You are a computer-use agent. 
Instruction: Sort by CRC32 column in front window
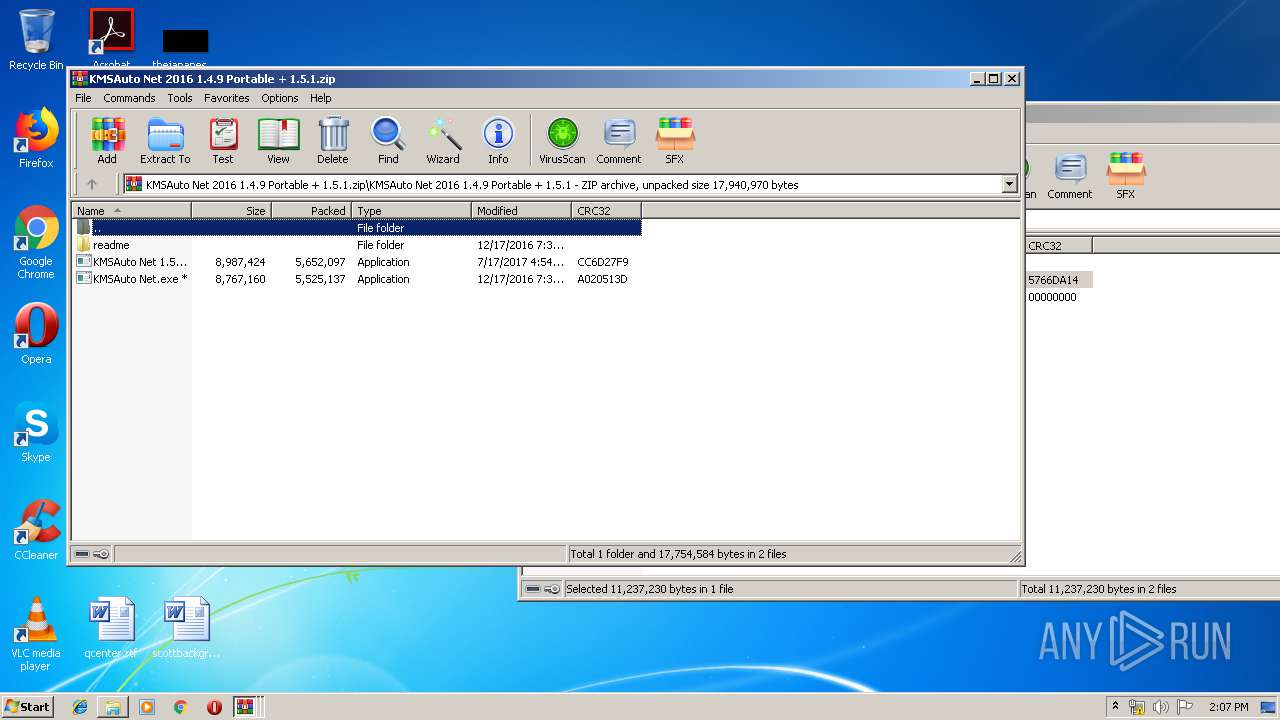coord(606,211)
